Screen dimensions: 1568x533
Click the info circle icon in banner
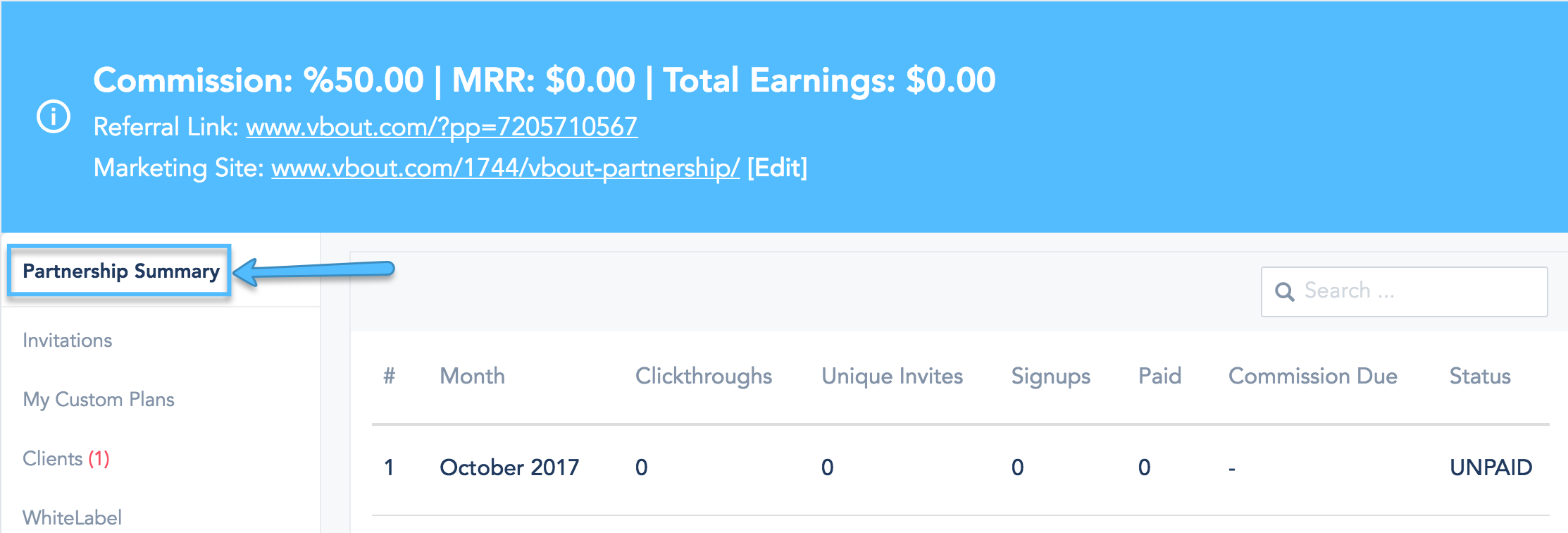(x=54, y=116)
